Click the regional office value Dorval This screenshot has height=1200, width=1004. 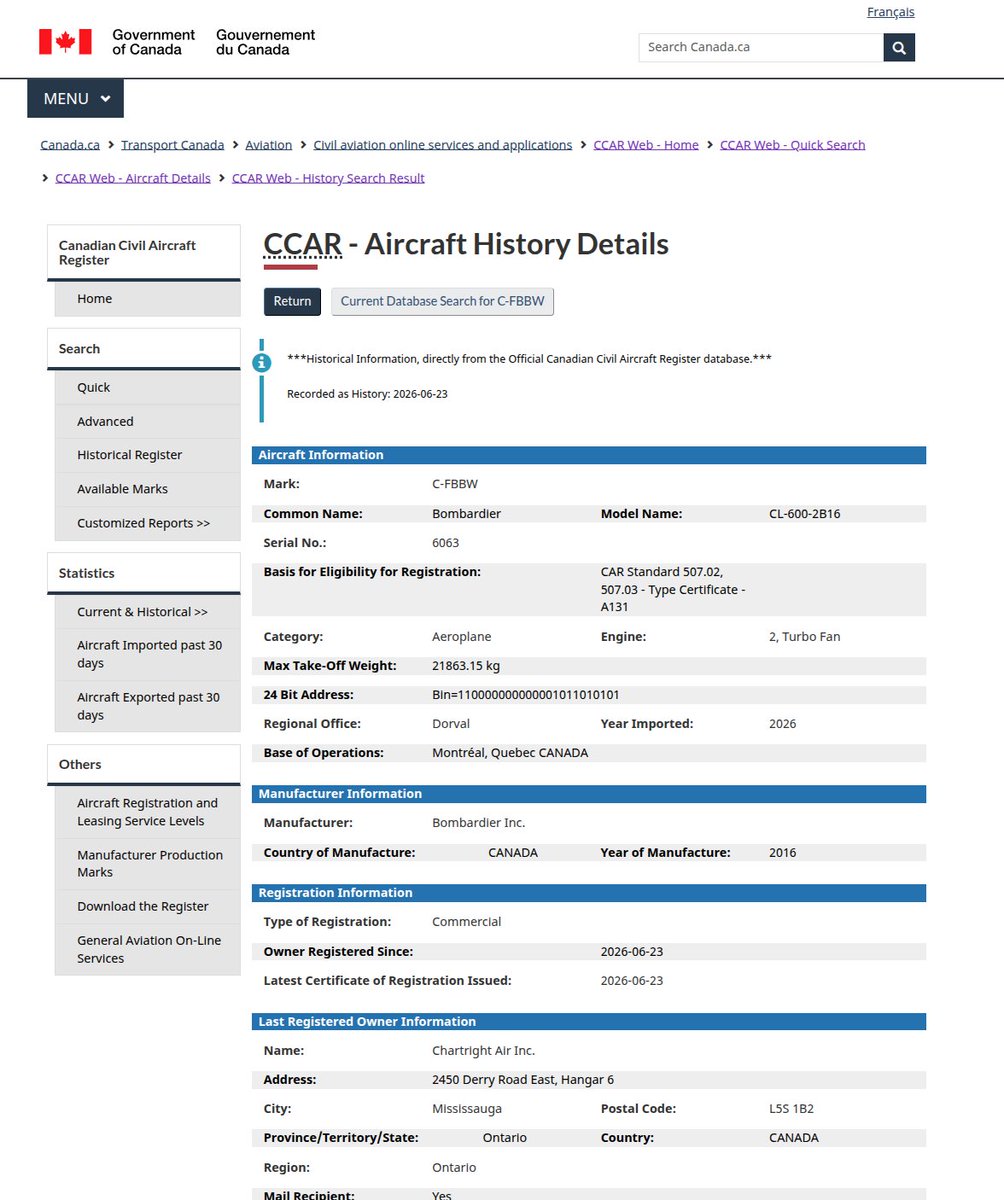pos(451,723)
